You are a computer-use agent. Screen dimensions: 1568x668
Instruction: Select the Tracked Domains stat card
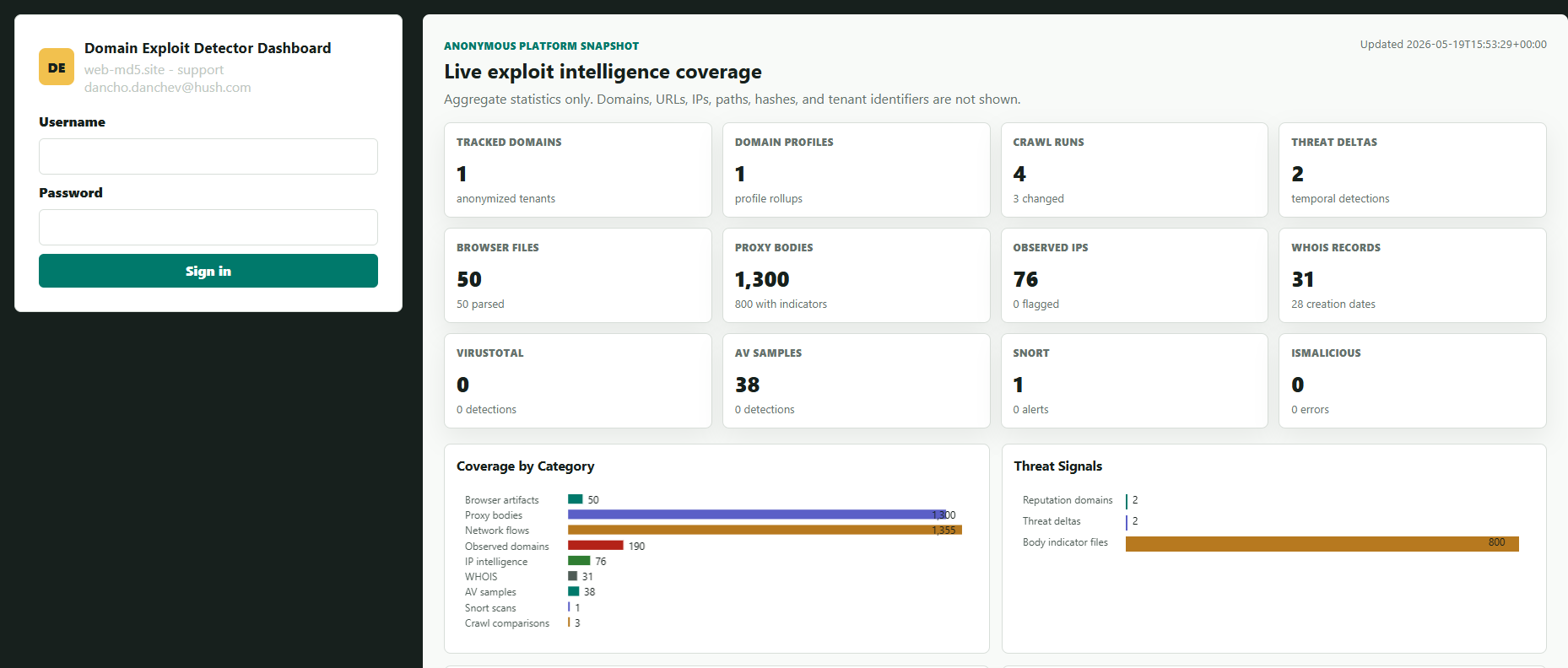tap(578, 170)
